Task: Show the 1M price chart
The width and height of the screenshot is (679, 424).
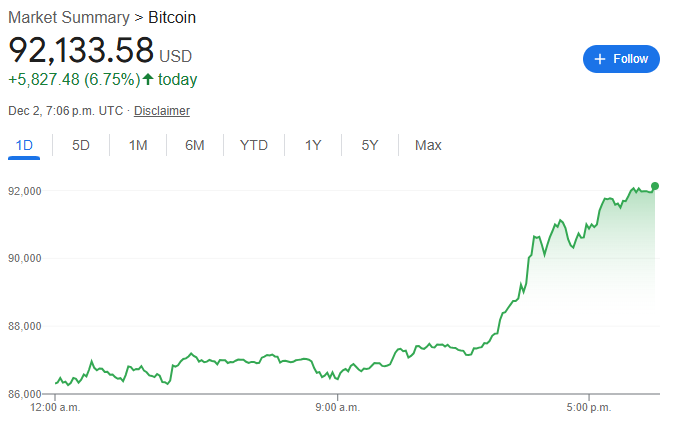Action: pyautogui.click(x=138, y=145)
